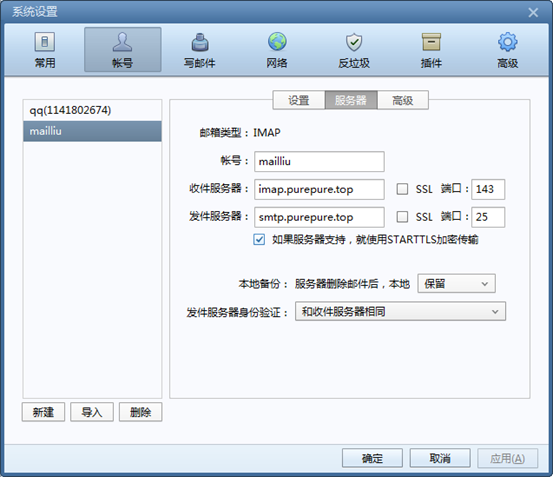Expand the 保留 local backup dropdown

[x=456, y=283]
